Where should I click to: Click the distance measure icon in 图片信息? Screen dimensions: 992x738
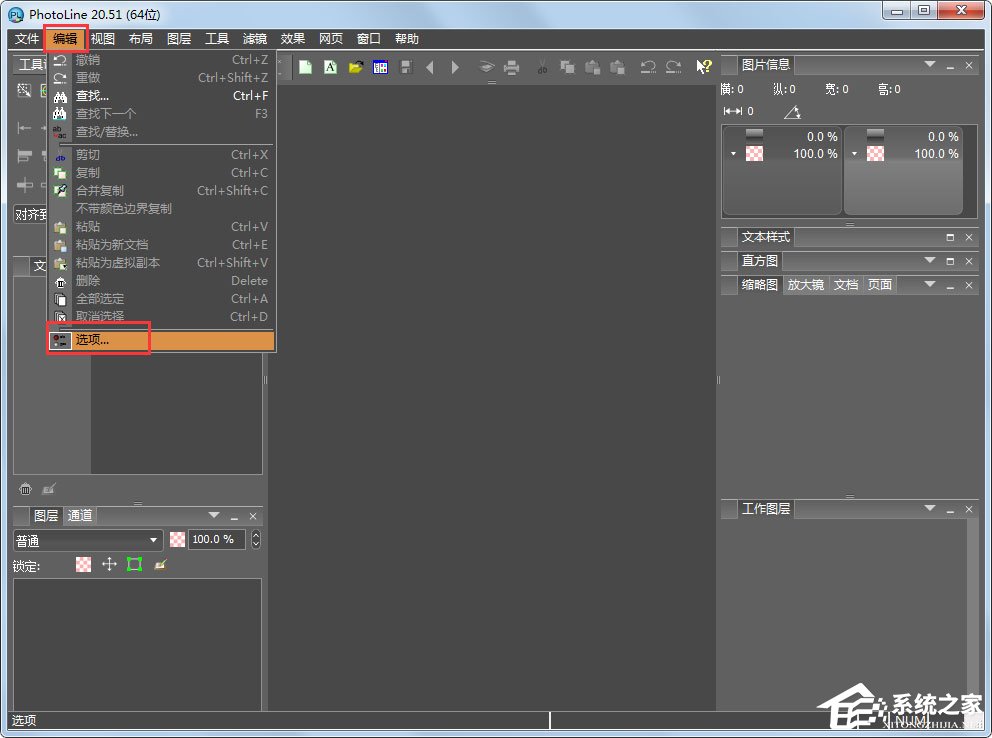(733, 111)
